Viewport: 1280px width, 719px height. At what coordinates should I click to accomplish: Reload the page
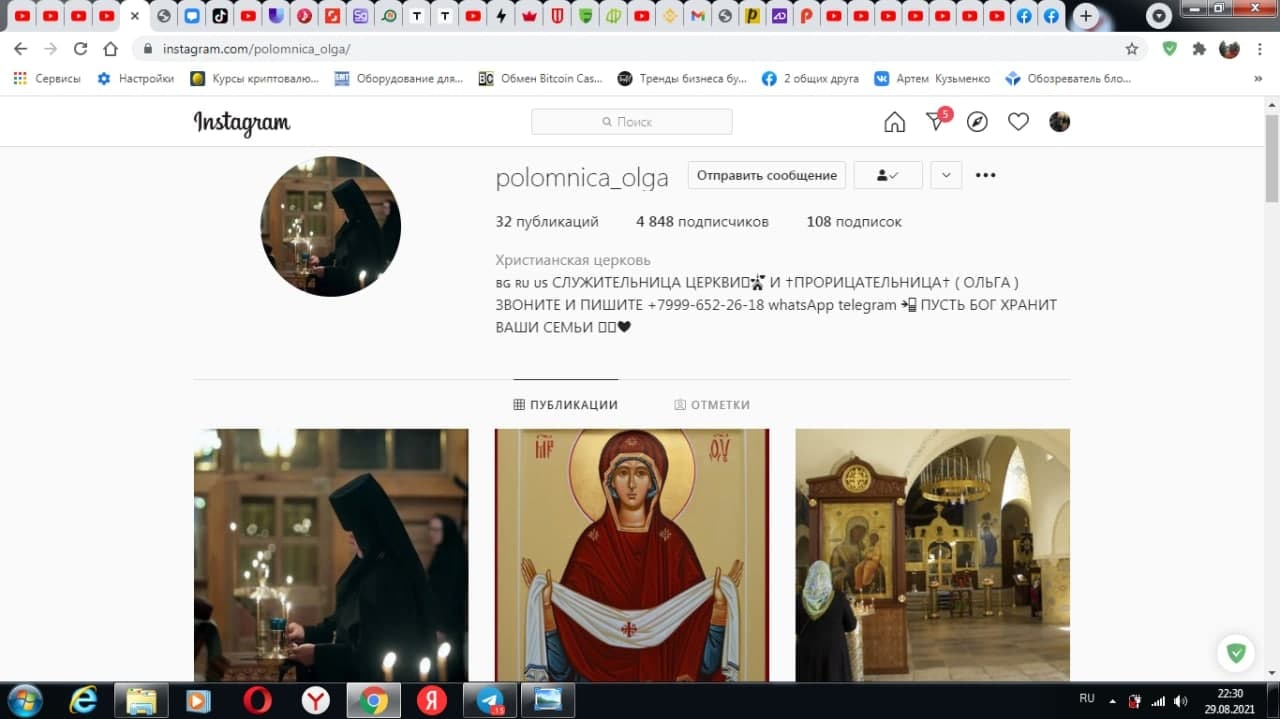(x=81, y=48)
